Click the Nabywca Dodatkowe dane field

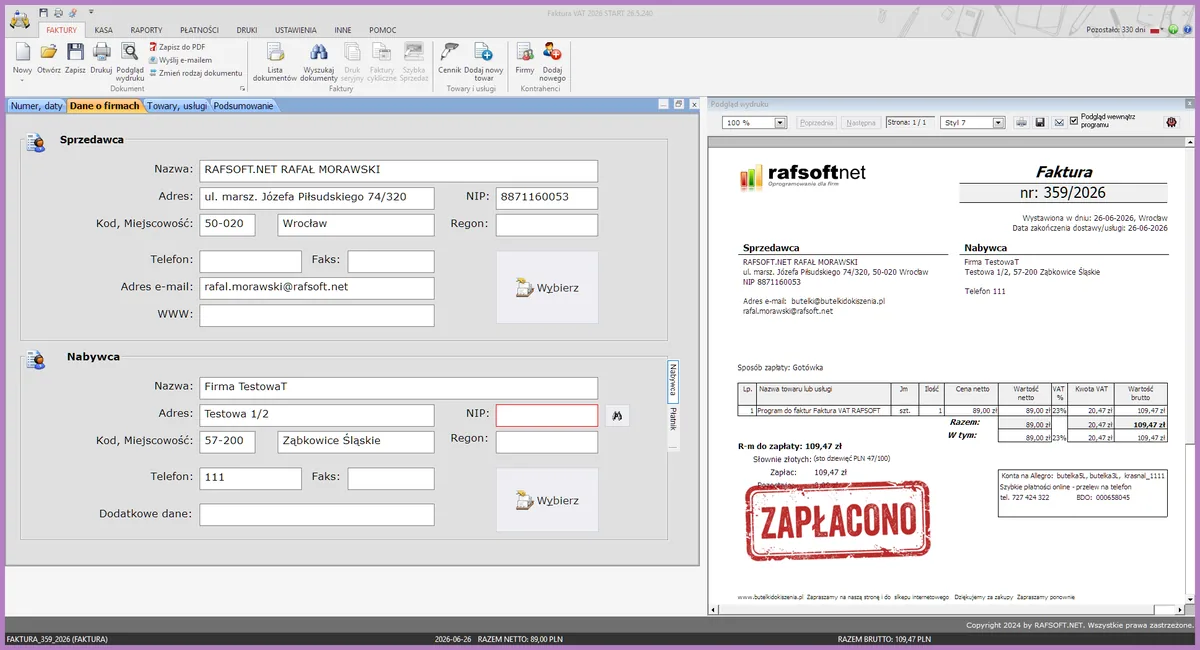(x=317, y=515)
